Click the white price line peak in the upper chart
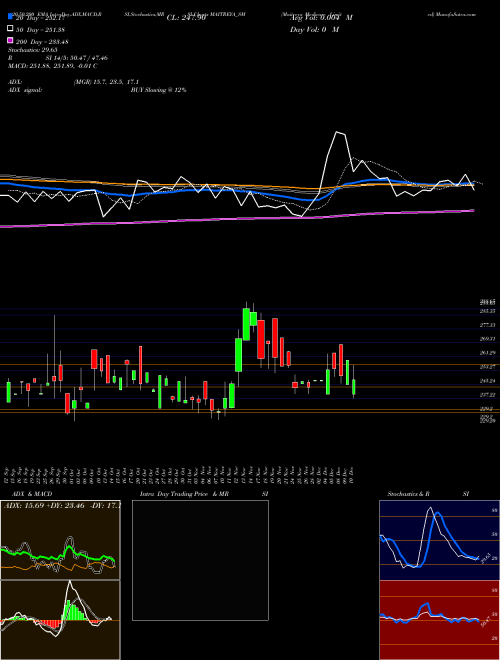Image resolution: width=500 pixels, height=660 pixels. [337, 132]
